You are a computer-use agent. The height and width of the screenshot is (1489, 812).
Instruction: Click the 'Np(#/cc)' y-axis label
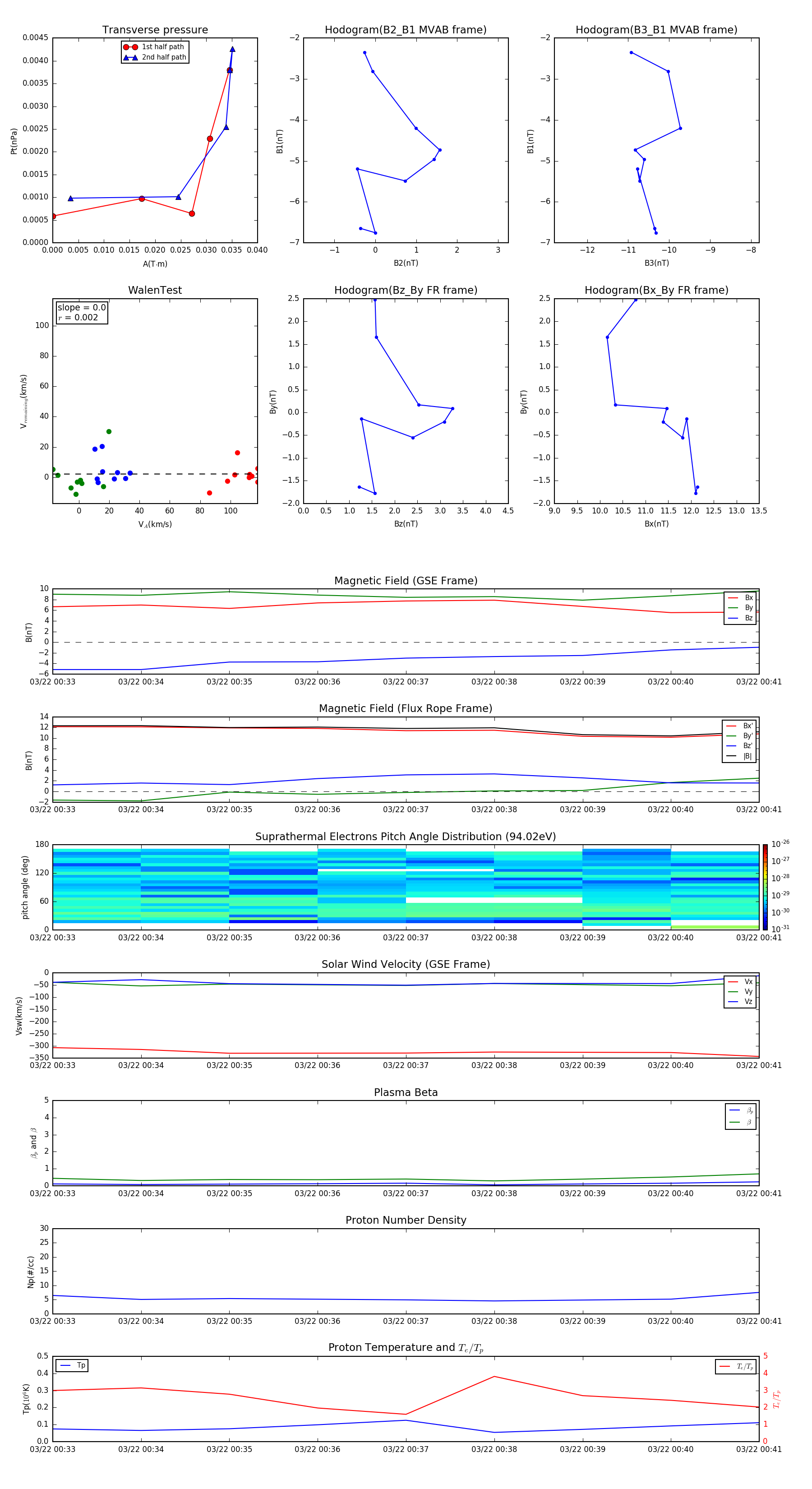pyautogui.click(x=31, y=1272)
